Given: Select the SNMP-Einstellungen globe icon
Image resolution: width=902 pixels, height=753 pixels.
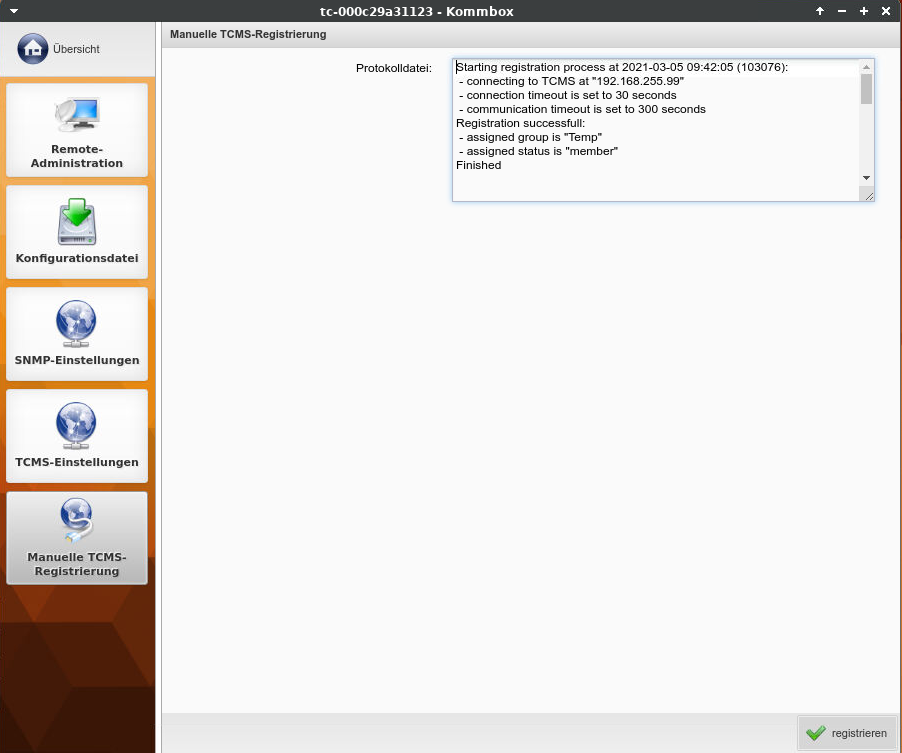Looking at the screenshot, I should [x=77, y=323].
